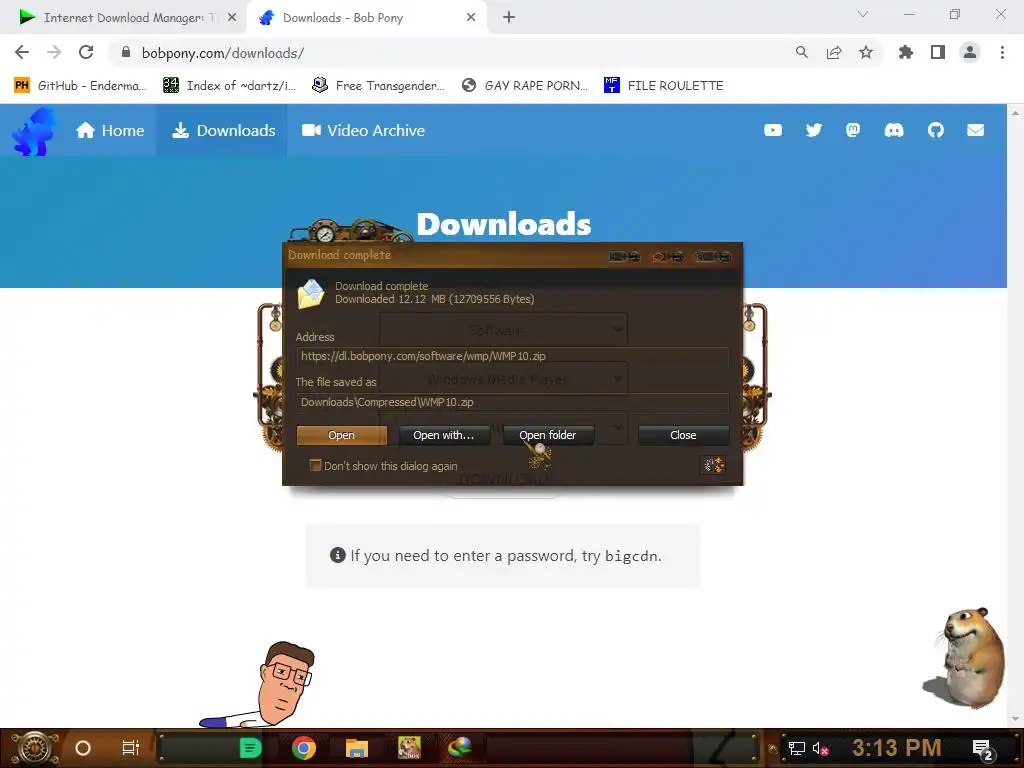Open File Explorer from the taskbar
1024x768 pixels.
click(x=357, y=748)
